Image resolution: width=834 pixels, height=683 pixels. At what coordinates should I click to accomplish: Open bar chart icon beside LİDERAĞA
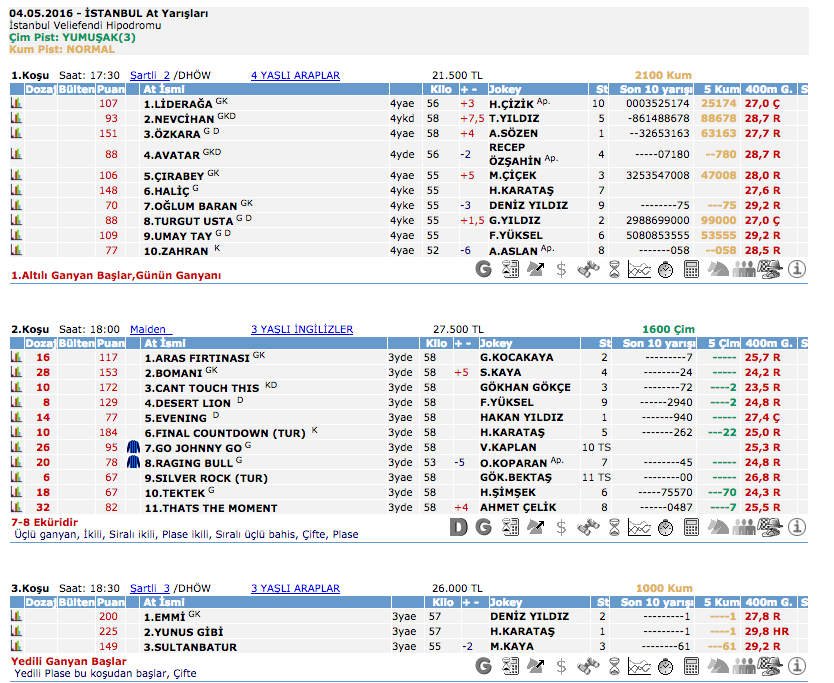tap(16, 103)
